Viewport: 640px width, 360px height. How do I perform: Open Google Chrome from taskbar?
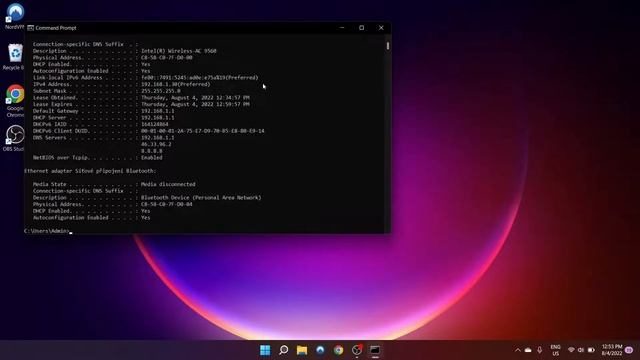[338, 350]
